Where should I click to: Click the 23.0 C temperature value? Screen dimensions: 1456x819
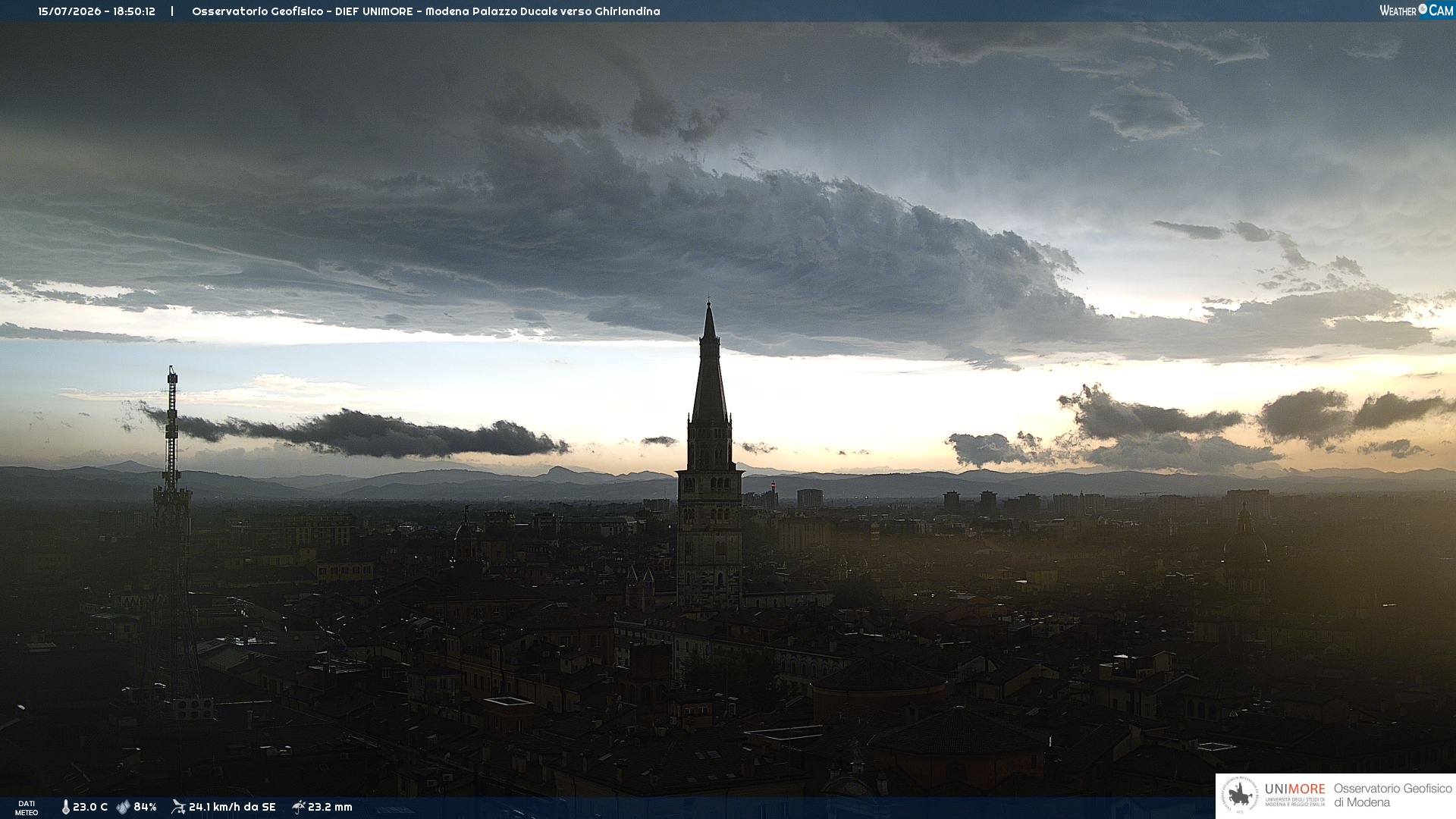click(x=90, y=807)
